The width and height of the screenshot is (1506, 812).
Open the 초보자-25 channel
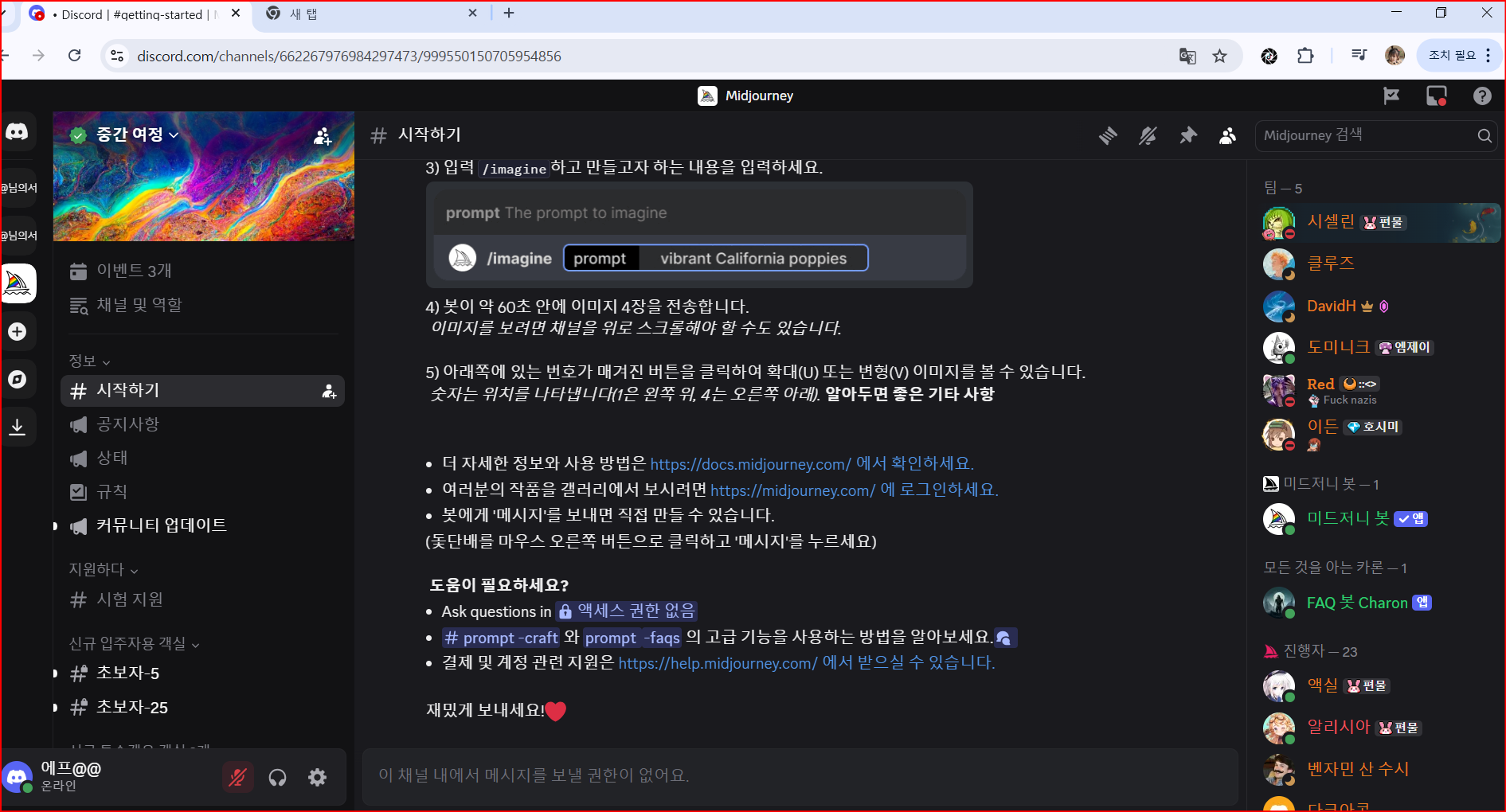202,708
